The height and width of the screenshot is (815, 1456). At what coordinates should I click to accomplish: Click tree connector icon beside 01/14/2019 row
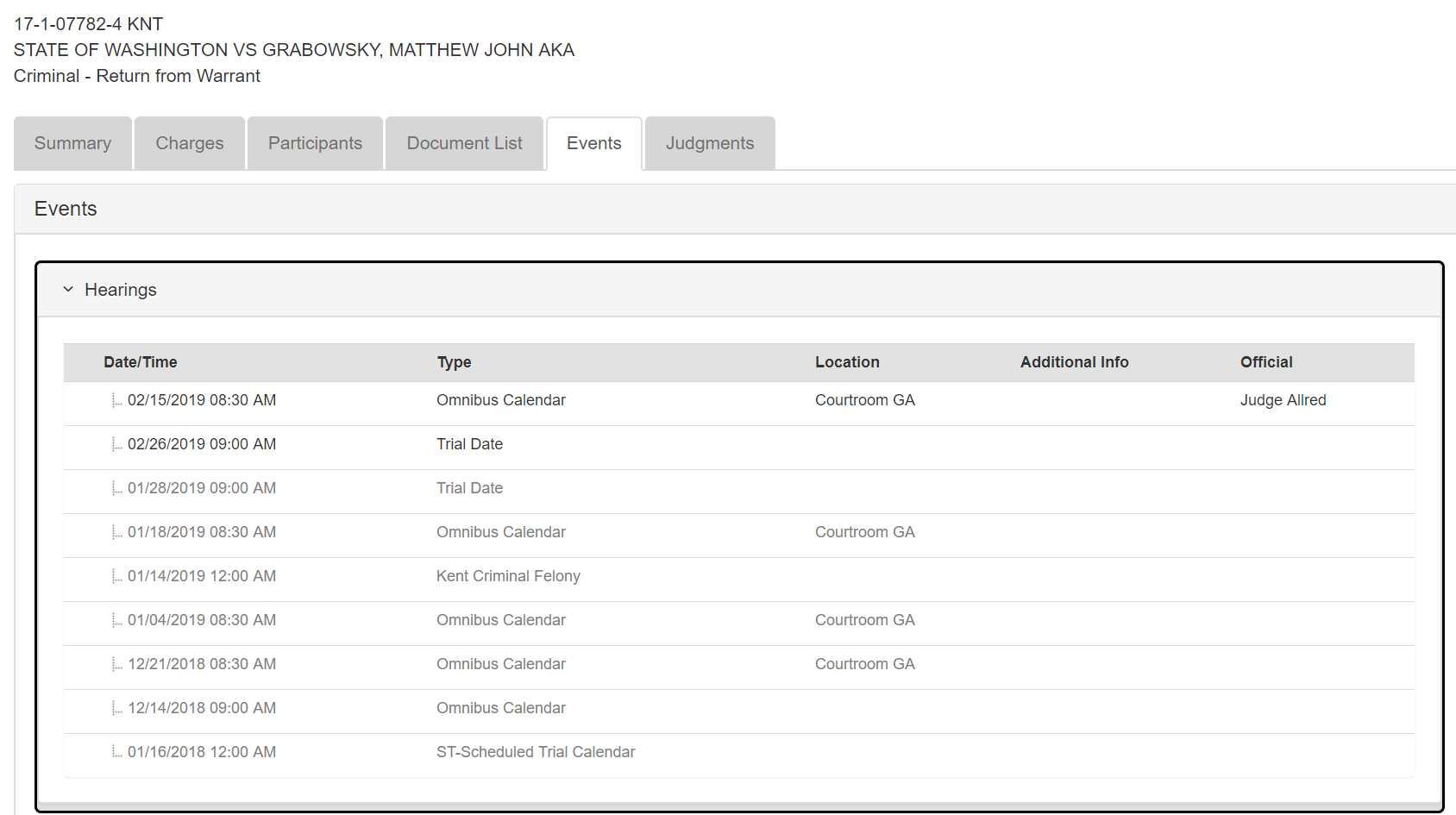116,576
